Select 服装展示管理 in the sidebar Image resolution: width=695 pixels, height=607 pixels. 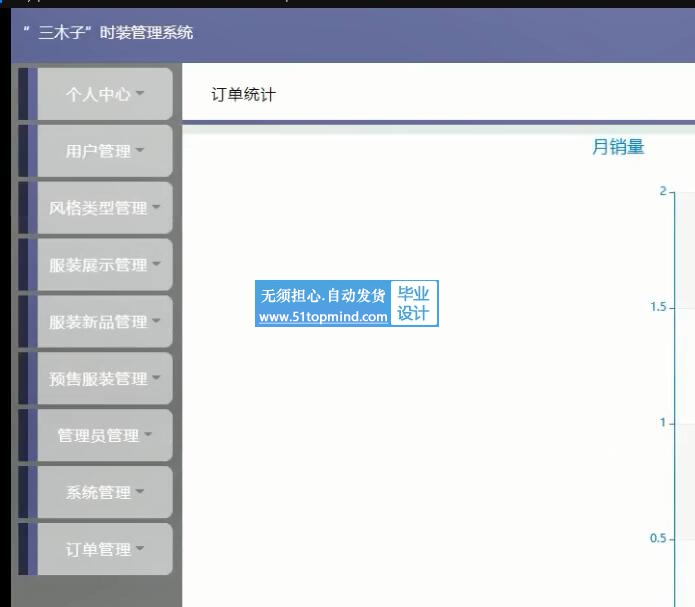coord(98,265)
